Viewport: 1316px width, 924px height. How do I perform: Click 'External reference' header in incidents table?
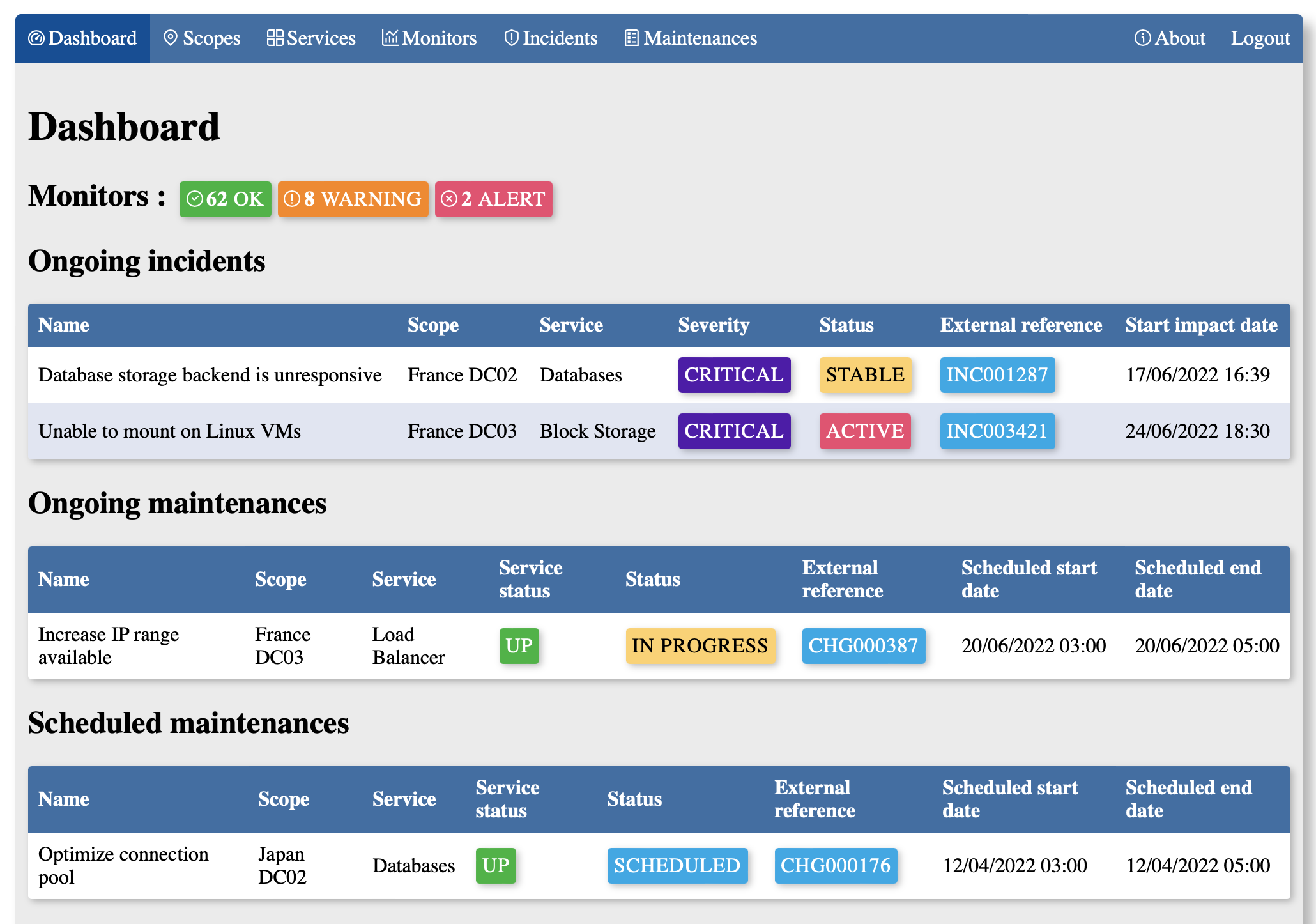point(1021,325)
